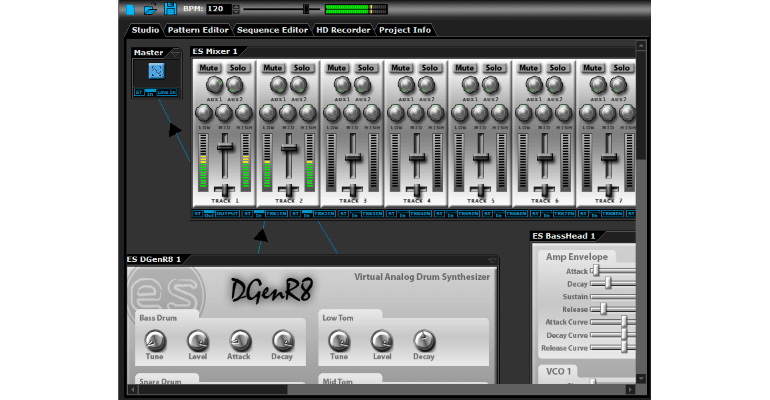Click the New Project file icon
This screenshot has height=400, width=770.
(x=130, y=10)
